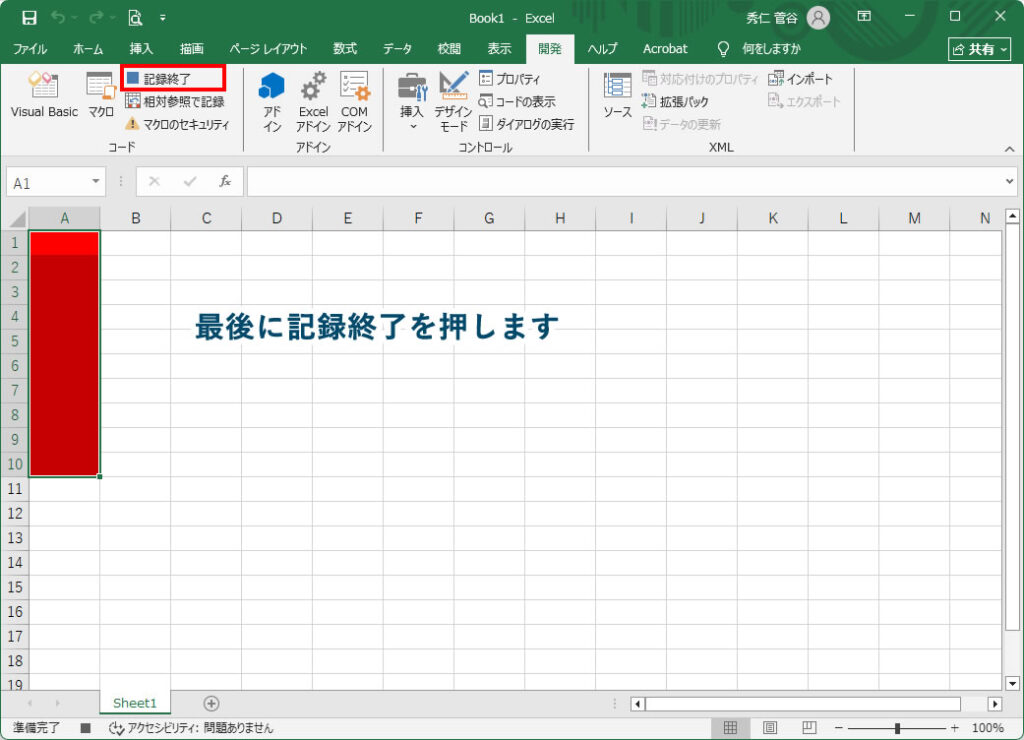Click the horizontal scrollbar left arrow
This screenshot has width=1024, height=740.
(638, 704)
